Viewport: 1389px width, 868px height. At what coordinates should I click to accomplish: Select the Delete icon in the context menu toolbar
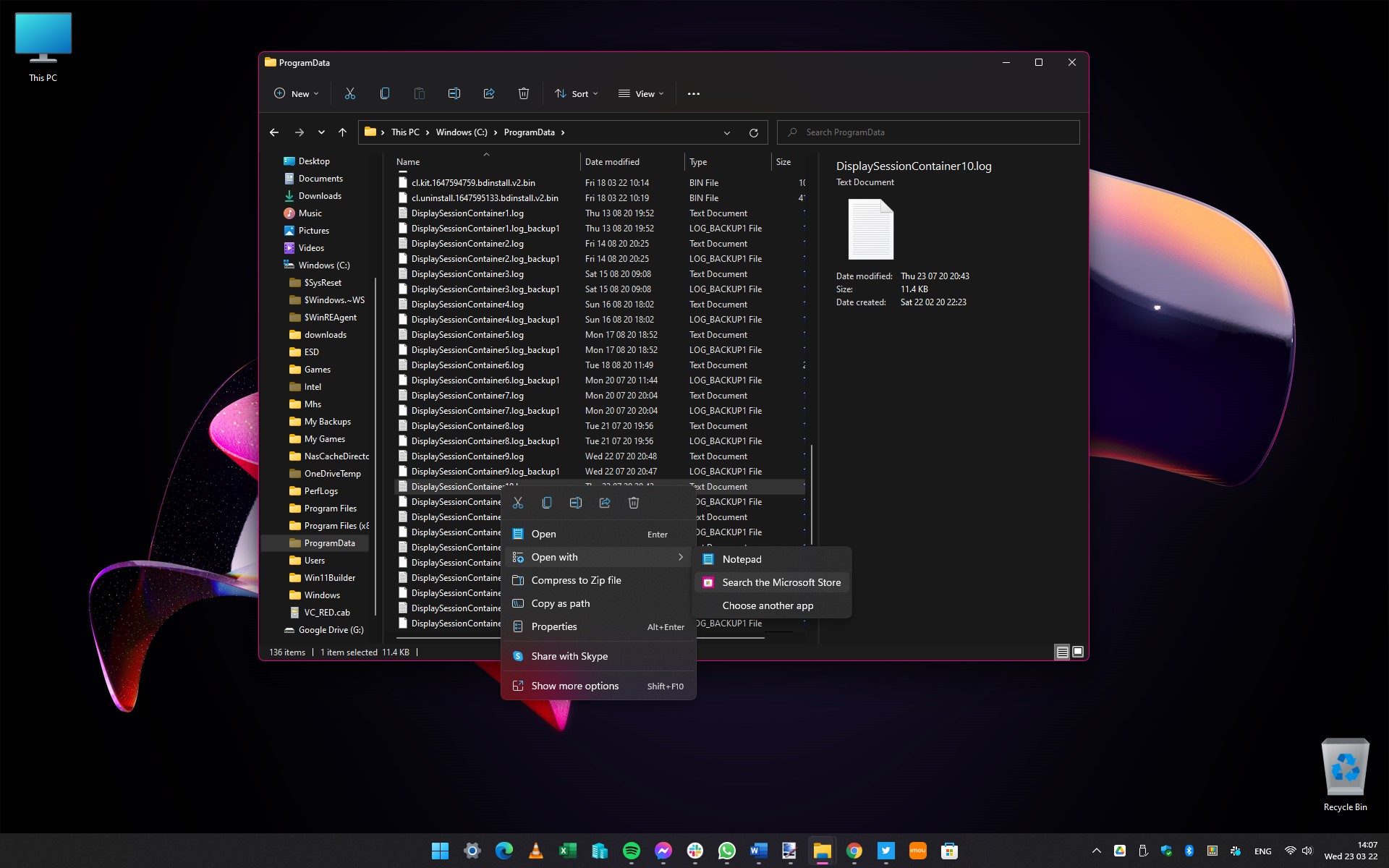point(634,502)
